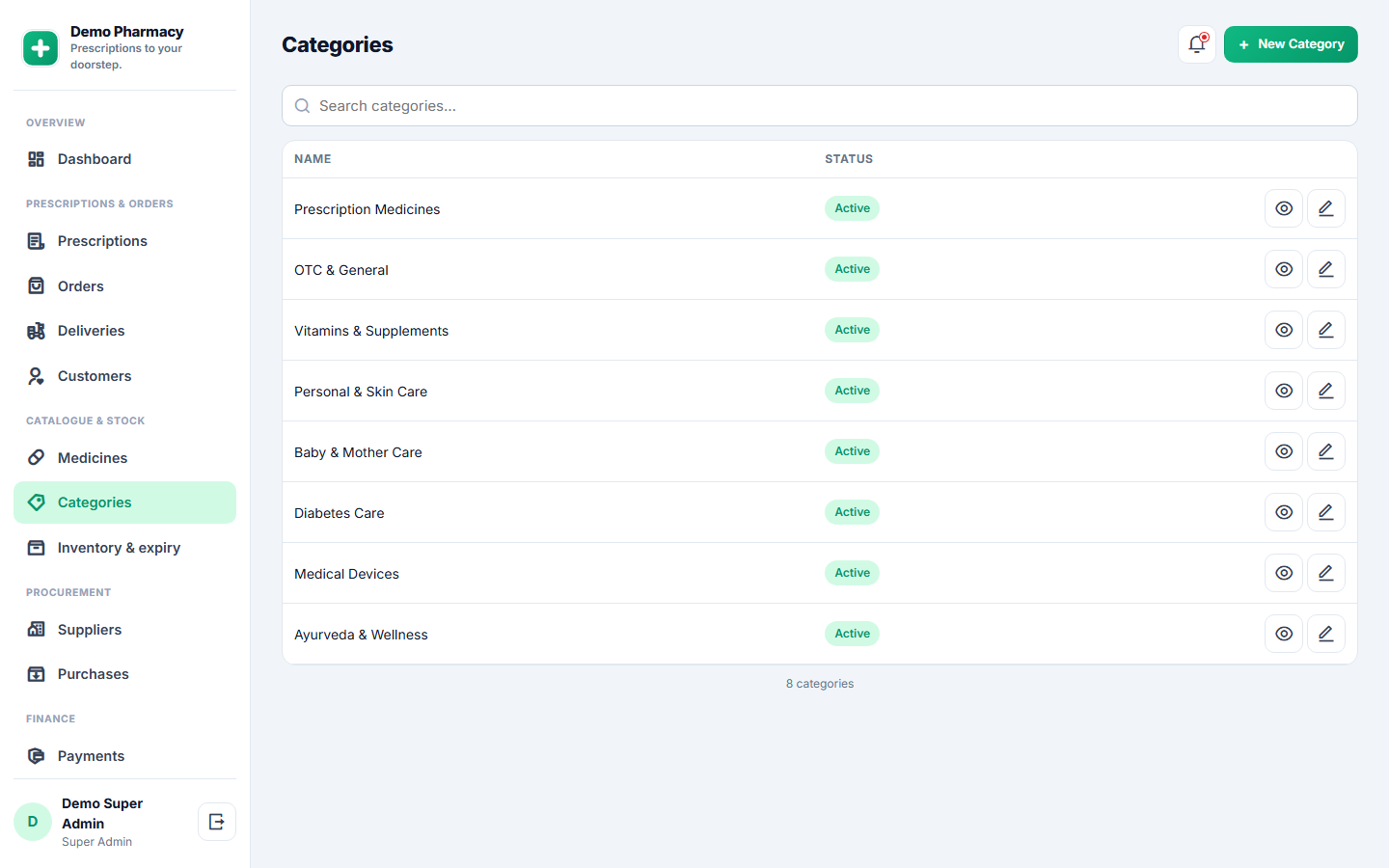View the Baby & Mother Care details
Screen dimensions: 1389x868
(1284, 451)
